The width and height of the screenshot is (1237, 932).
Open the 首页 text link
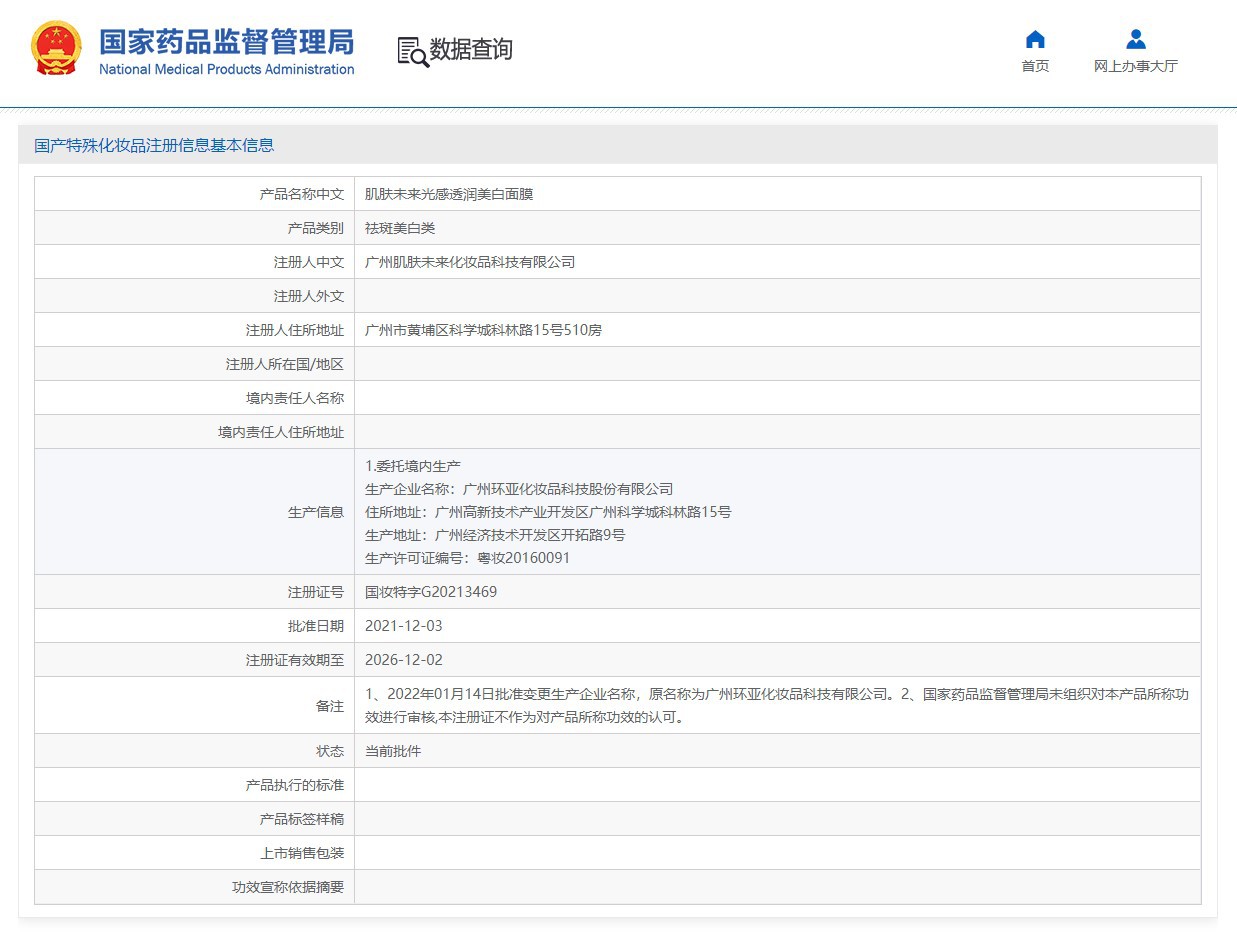(x=1035, y=67)
